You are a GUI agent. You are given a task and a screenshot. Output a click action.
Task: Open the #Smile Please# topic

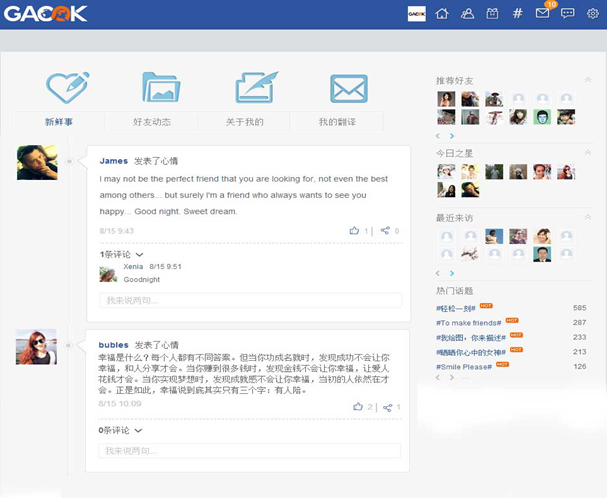pos(464,367)
